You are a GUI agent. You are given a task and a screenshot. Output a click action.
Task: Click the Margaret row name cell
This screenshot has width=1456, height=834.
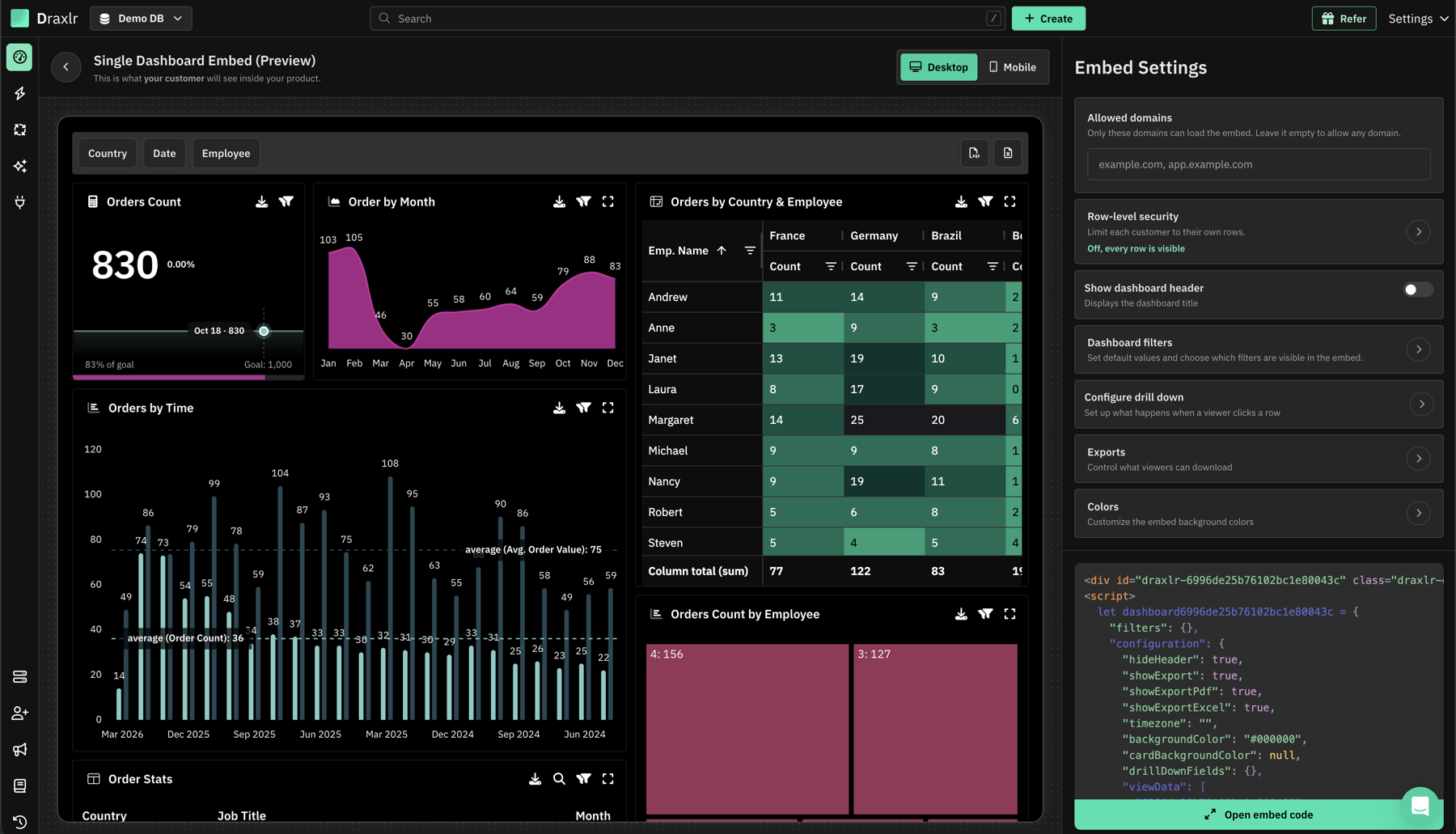pos(701,420)
